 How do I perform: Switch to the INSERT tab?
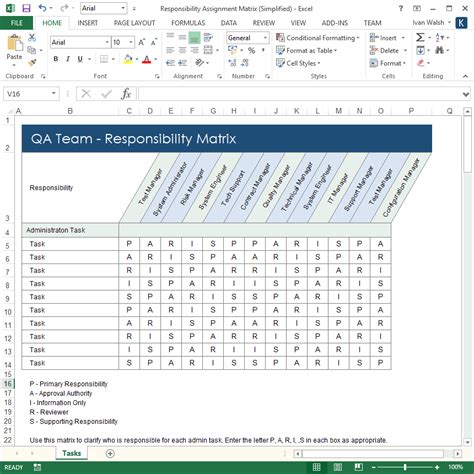click(x=88, y=23)
